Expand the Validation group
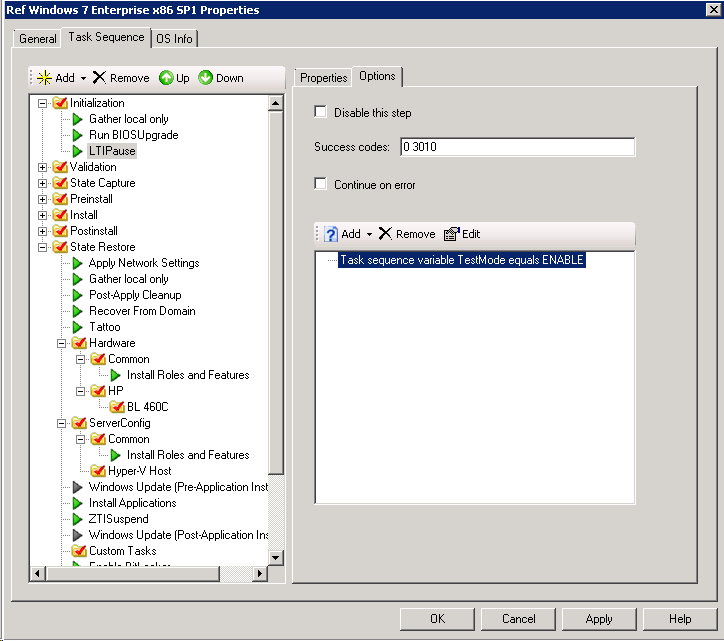Image resolution: width=724 pixels, height=641 pixels. pyautogui.click(x=42, y=167)
